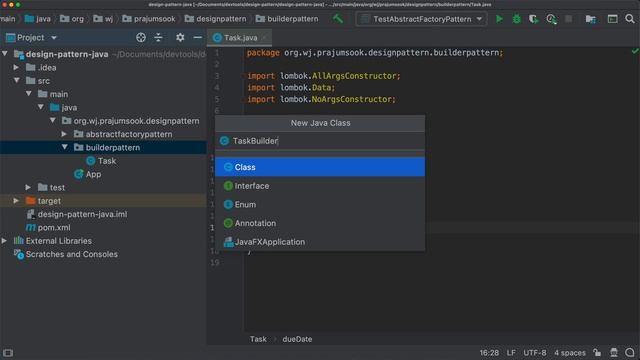
Task: Click the lombok.Data import line
Action: click(x=291, y=88)
